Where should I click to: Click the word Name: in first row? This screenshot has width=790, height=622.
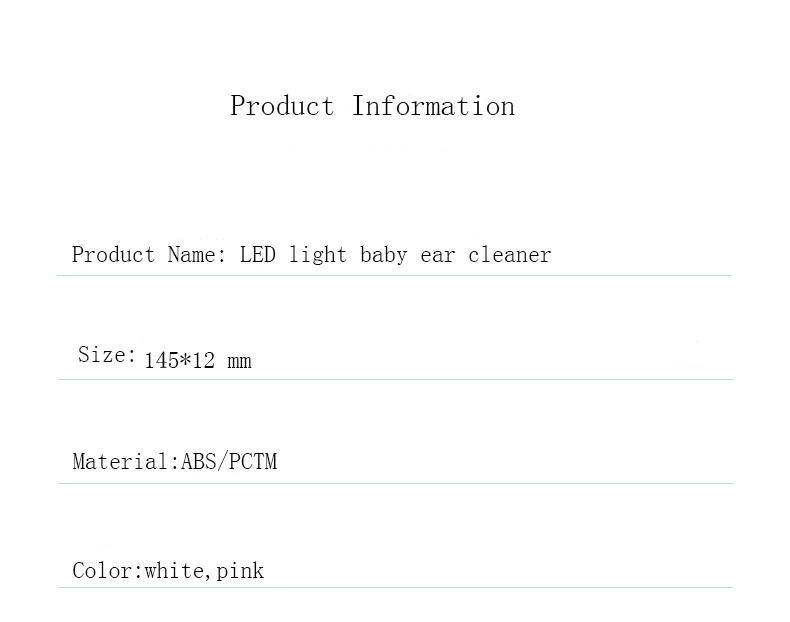click(197, 255)
